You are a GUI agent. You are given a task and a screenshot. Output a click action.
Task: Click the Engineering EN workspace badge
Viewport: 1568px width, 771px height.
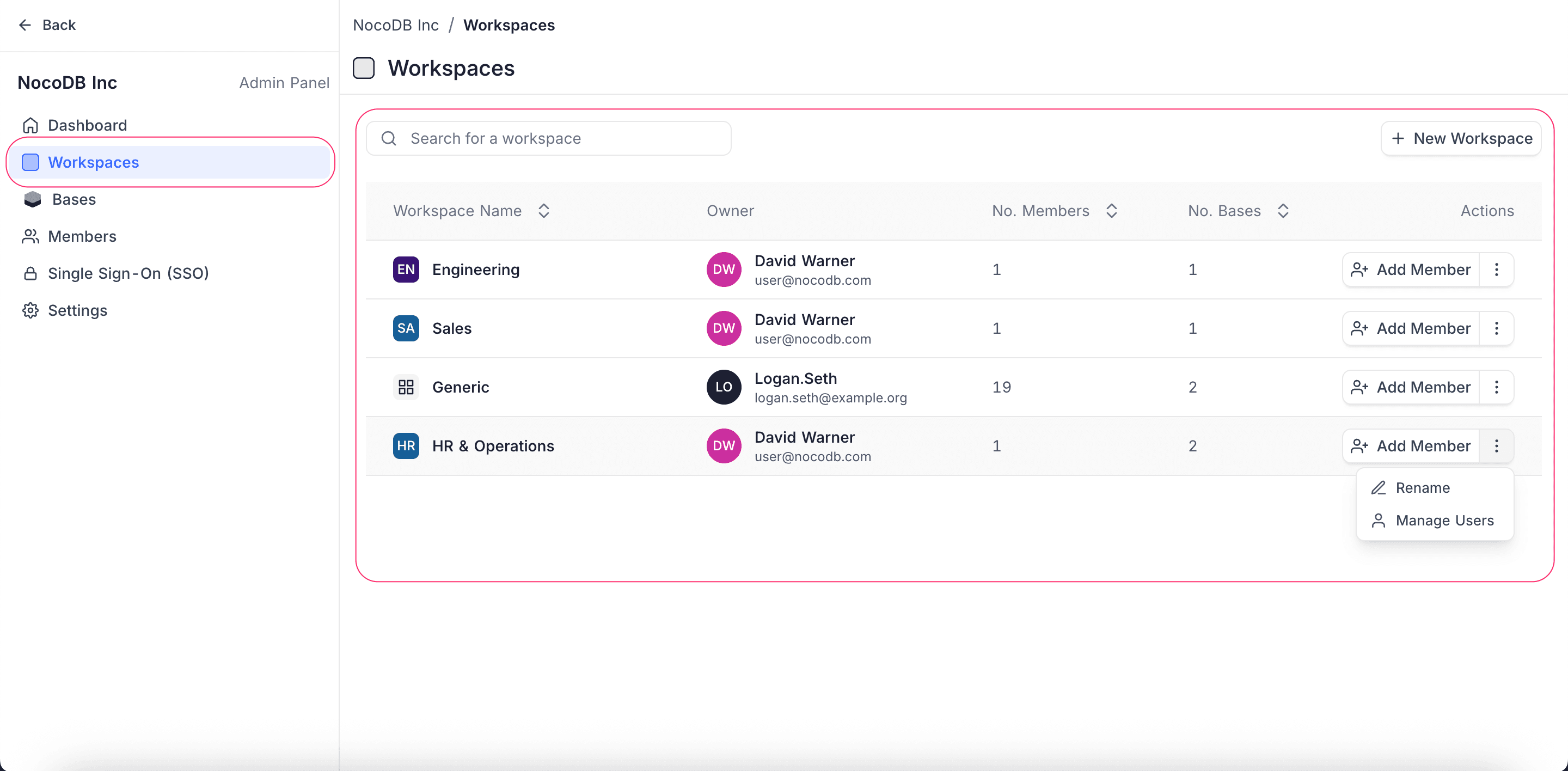tap(406, 270)
